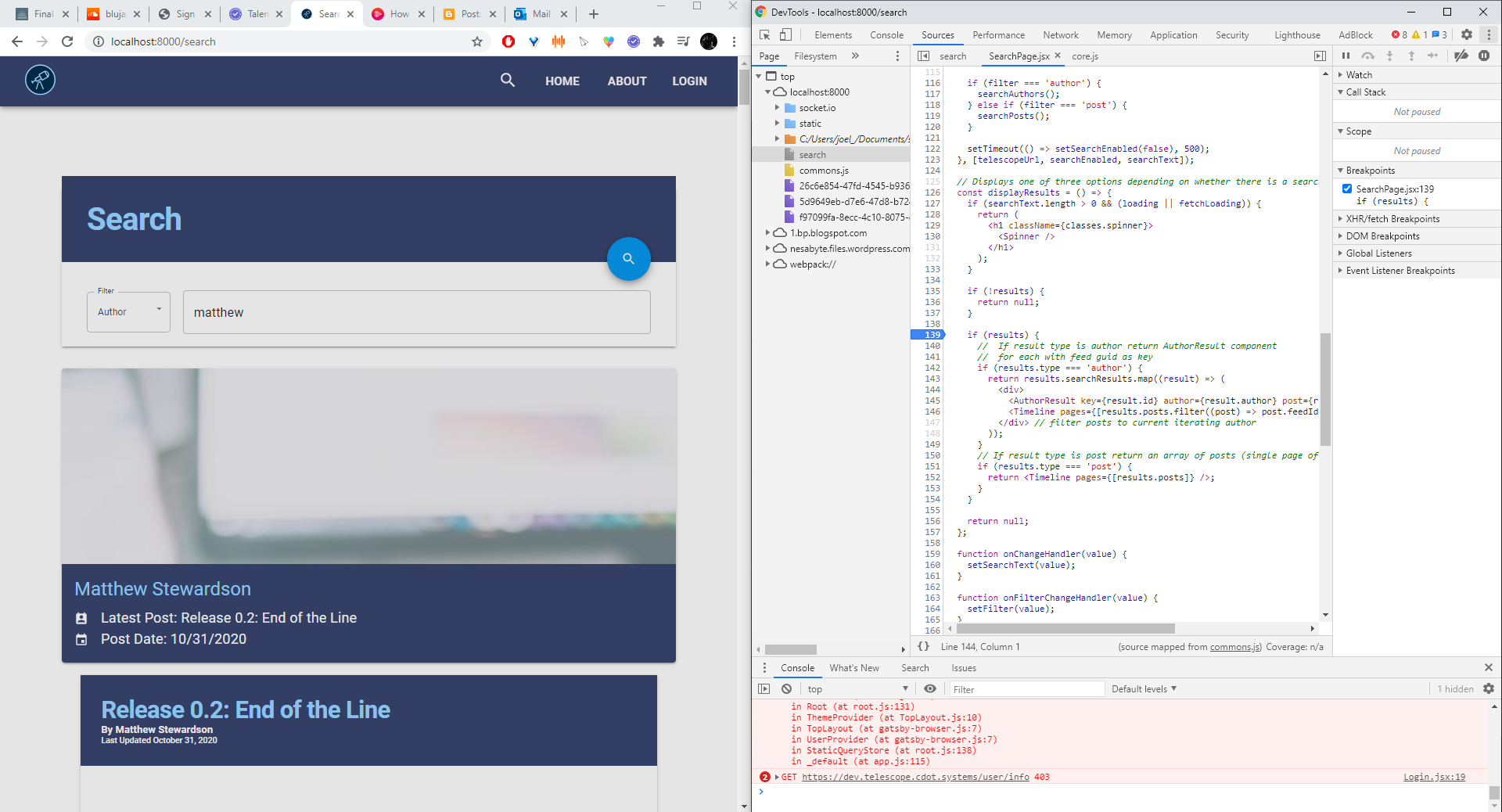Open the Login.jsx:19 source link in console
Screen dimensions: 1502x812
[x=1434, y=777]
